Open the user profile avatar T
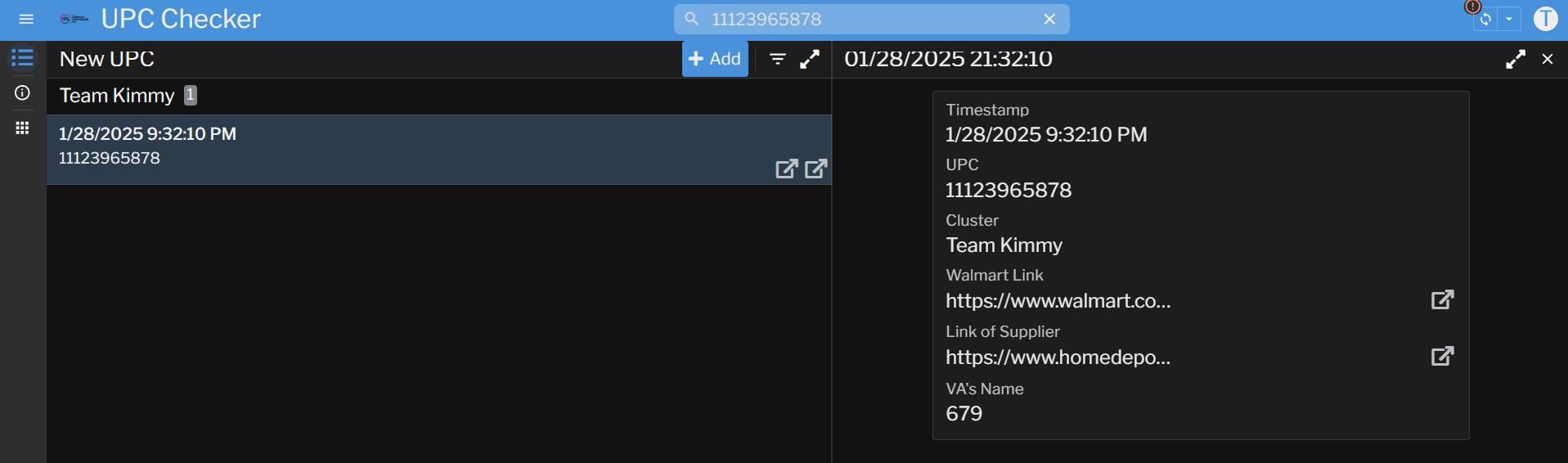Viewport: 1568px width, 463px height. pos(1545,19)
